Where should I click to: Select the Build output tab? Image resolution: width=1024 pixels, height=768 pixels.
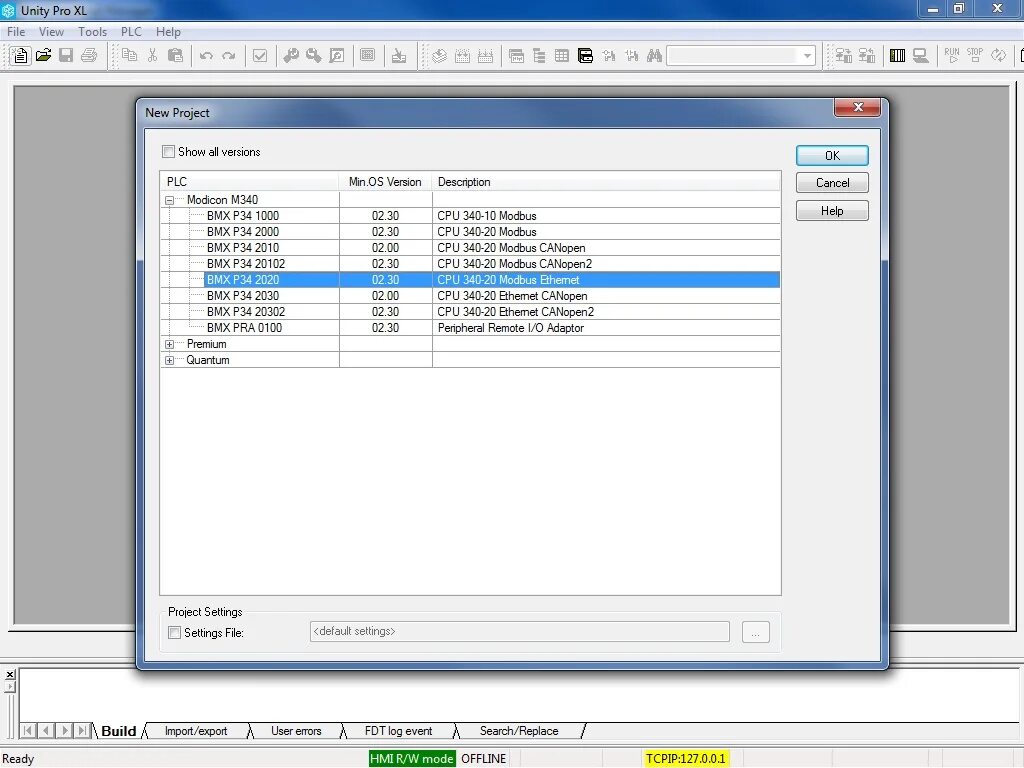(119, 731)
